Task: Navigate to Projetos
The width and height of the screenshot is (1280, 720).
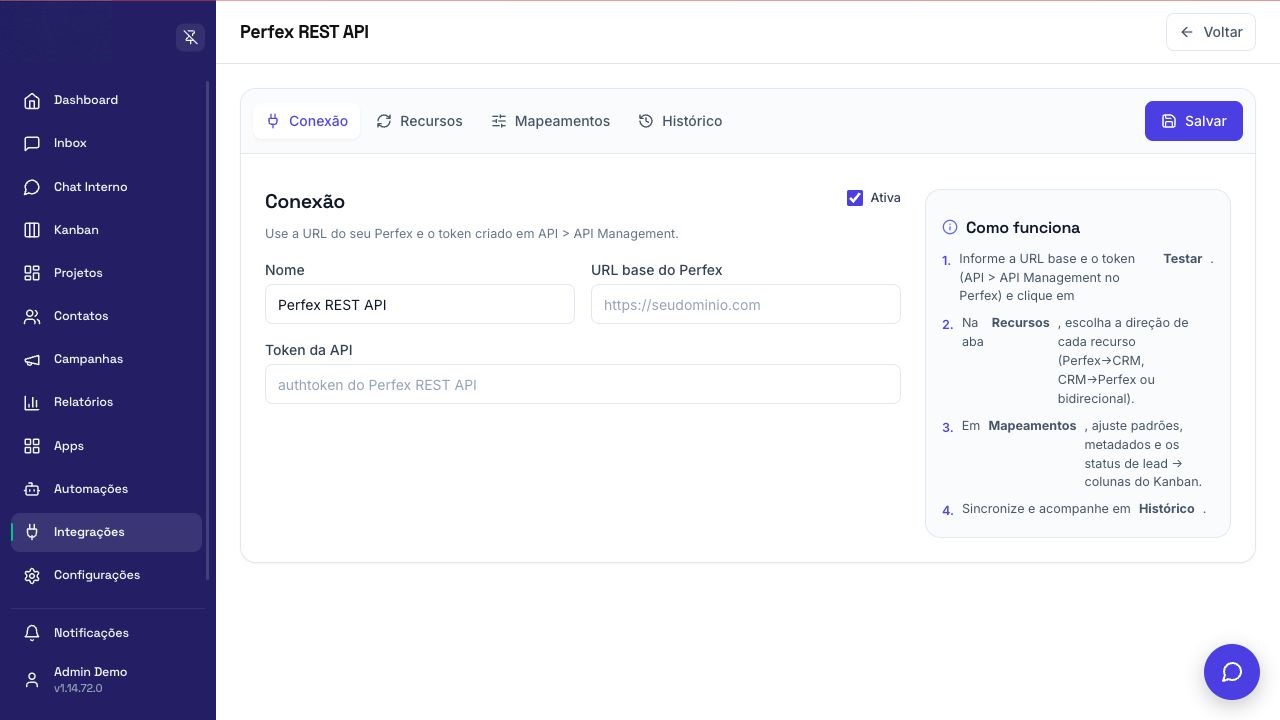Action: (106, 273)
